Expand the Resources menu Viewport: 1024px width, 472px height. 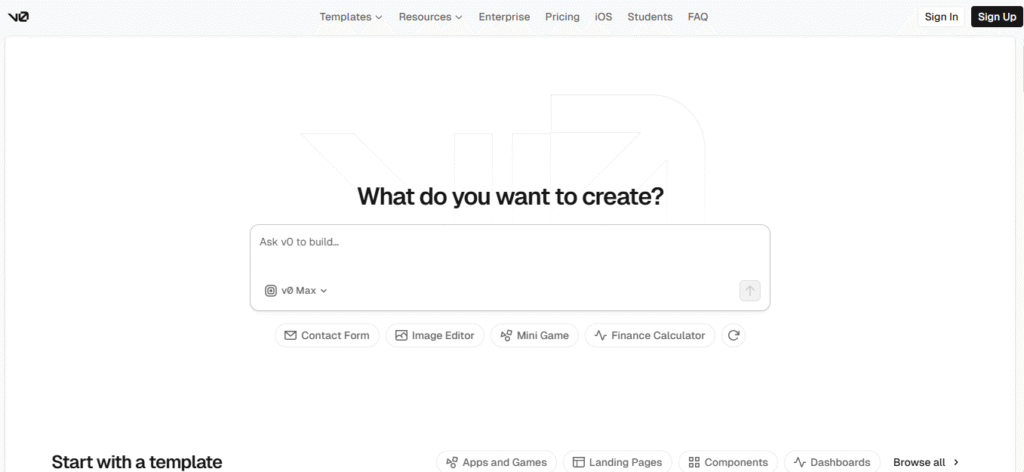430,17
